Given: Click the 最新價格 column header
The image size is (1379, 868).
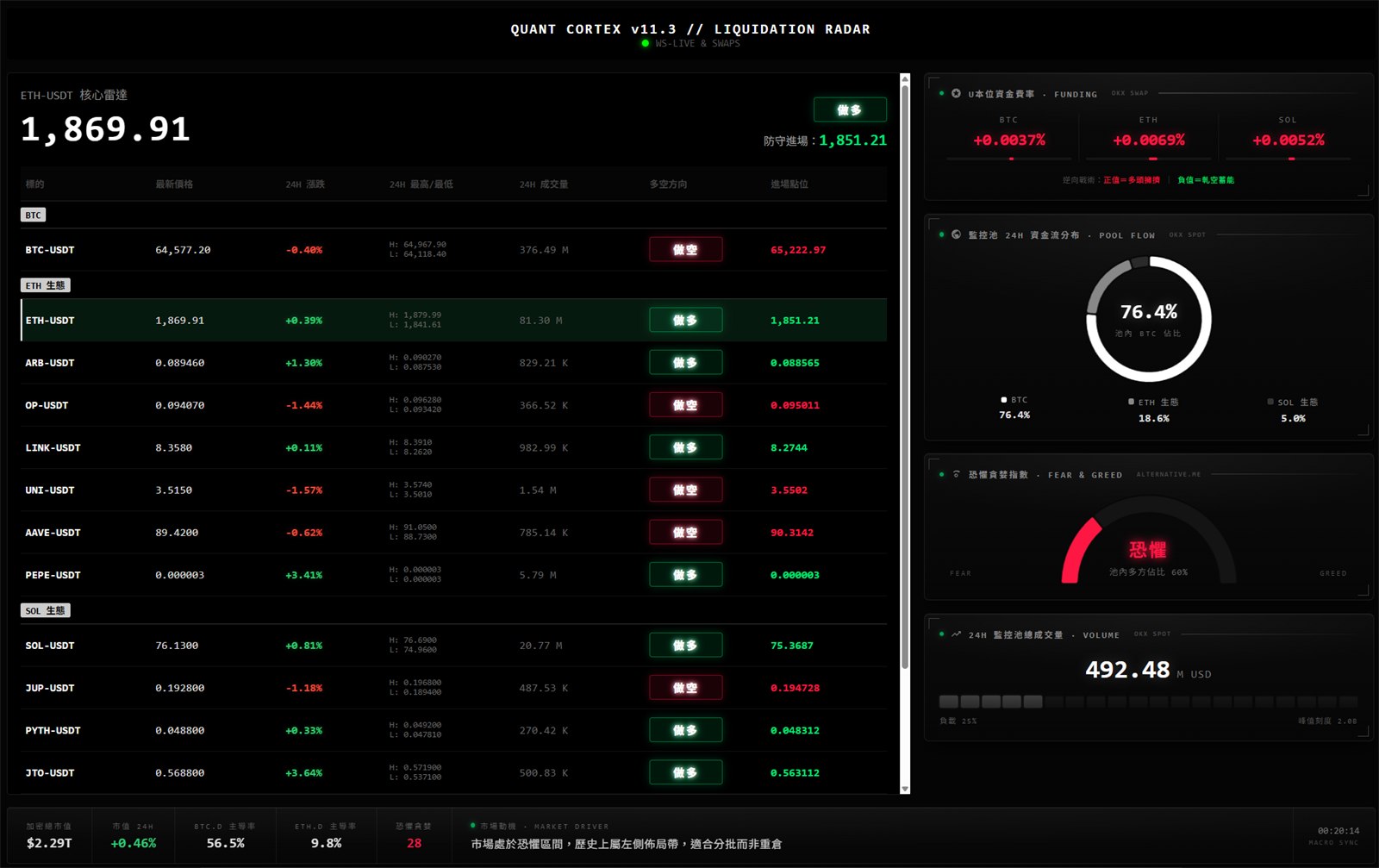Looking at the screenshot, I should 174,184.
